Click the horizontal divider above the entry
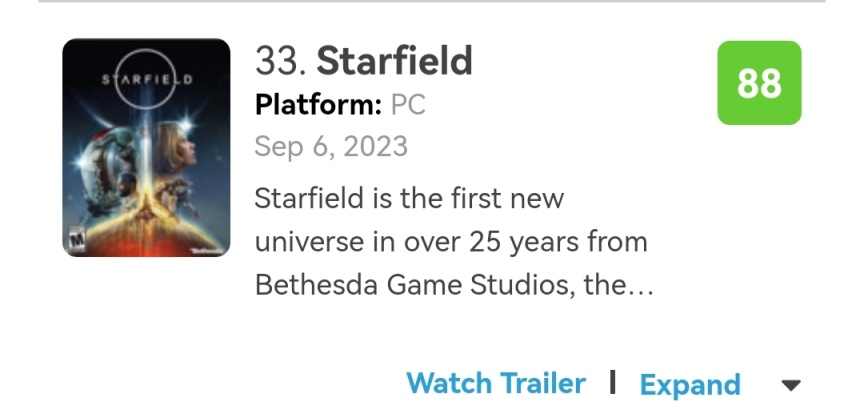864x418 pixels. 432,3
